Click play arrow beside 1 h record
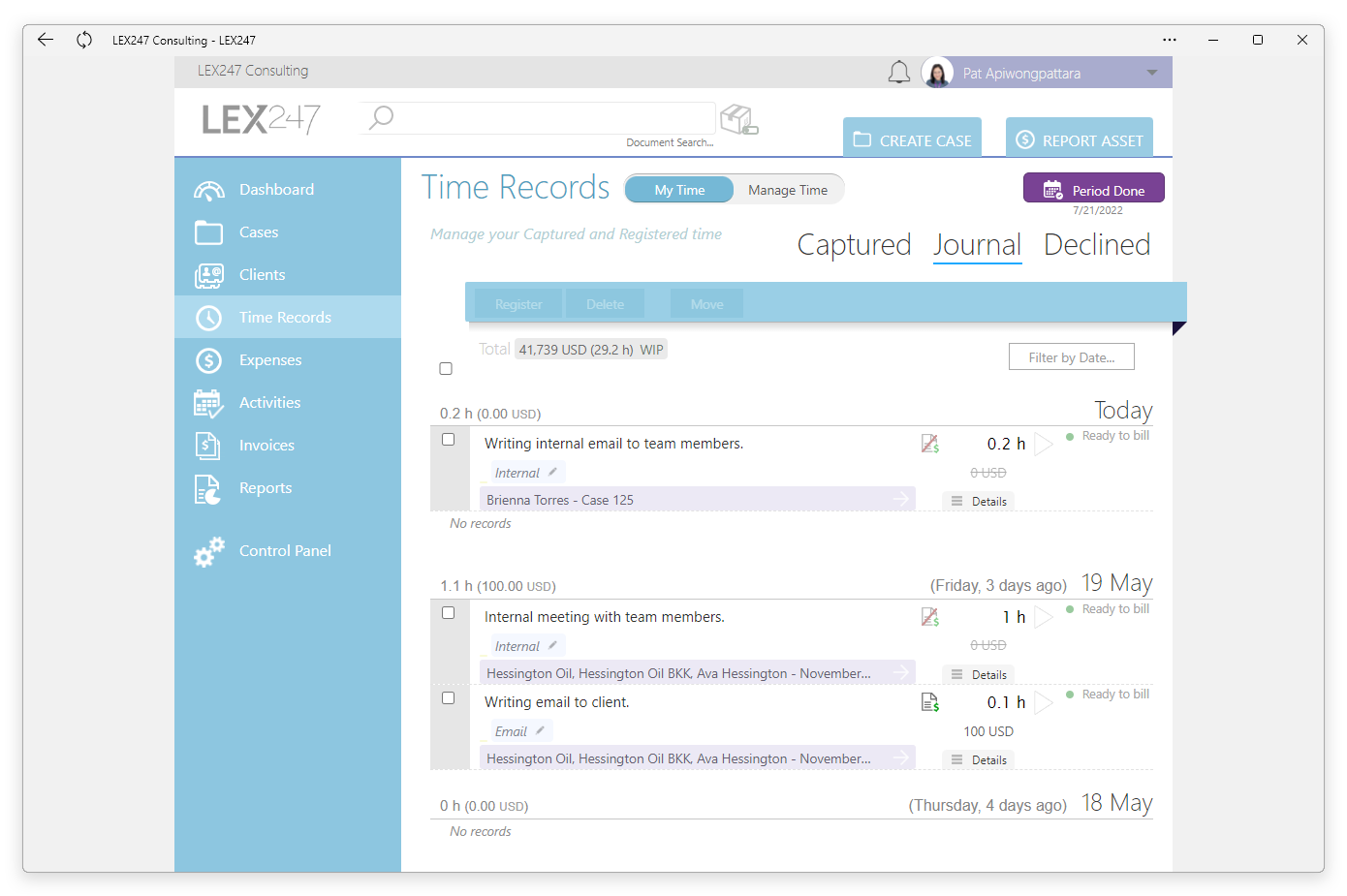Screen dimensions: 1347x896 pyautogui.click(x=1044, y=617)
